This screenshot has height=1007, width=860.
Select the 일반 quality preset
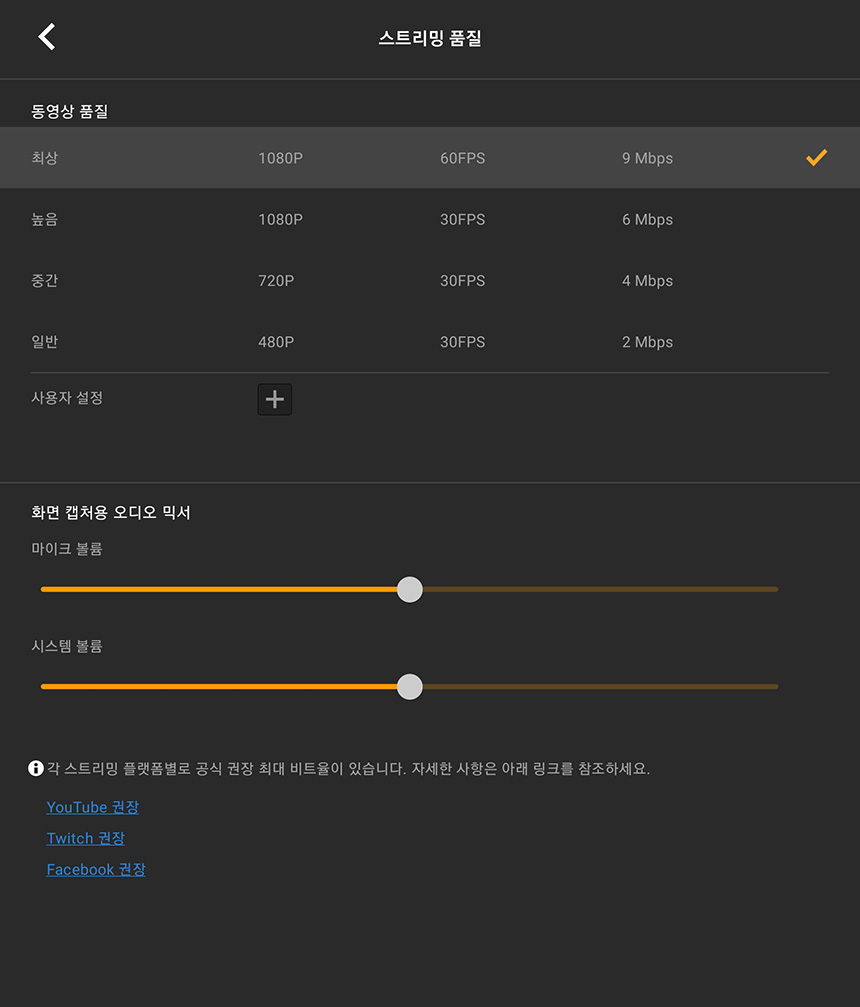click(430, 342)
